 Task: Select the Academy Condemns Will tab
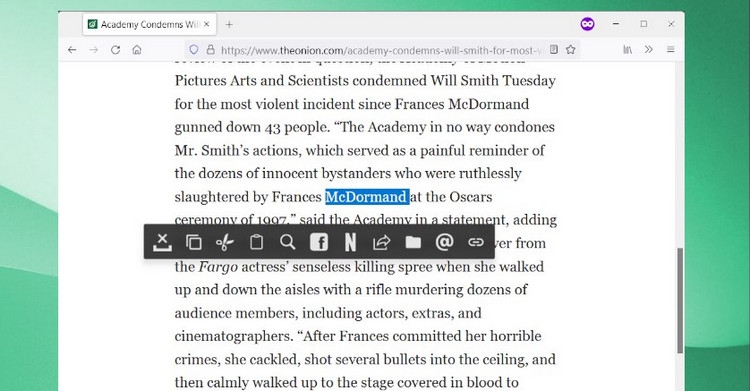[149, 24]
